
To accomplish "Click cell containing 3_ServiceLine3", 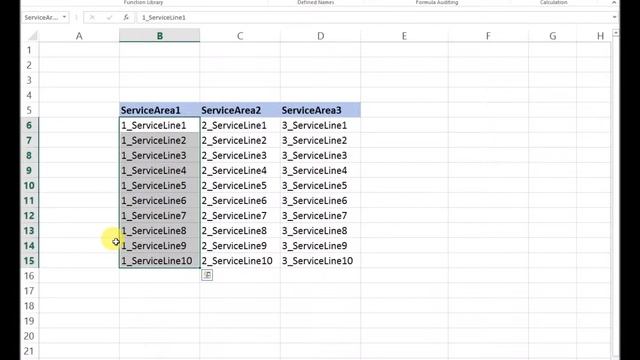I will (320, 156).
